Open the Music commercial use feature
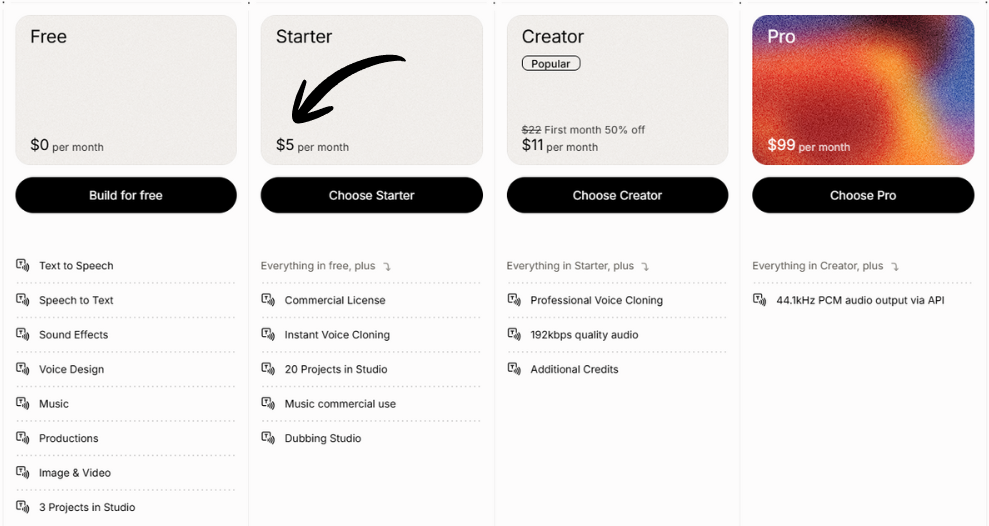 [x=340, y=404]
